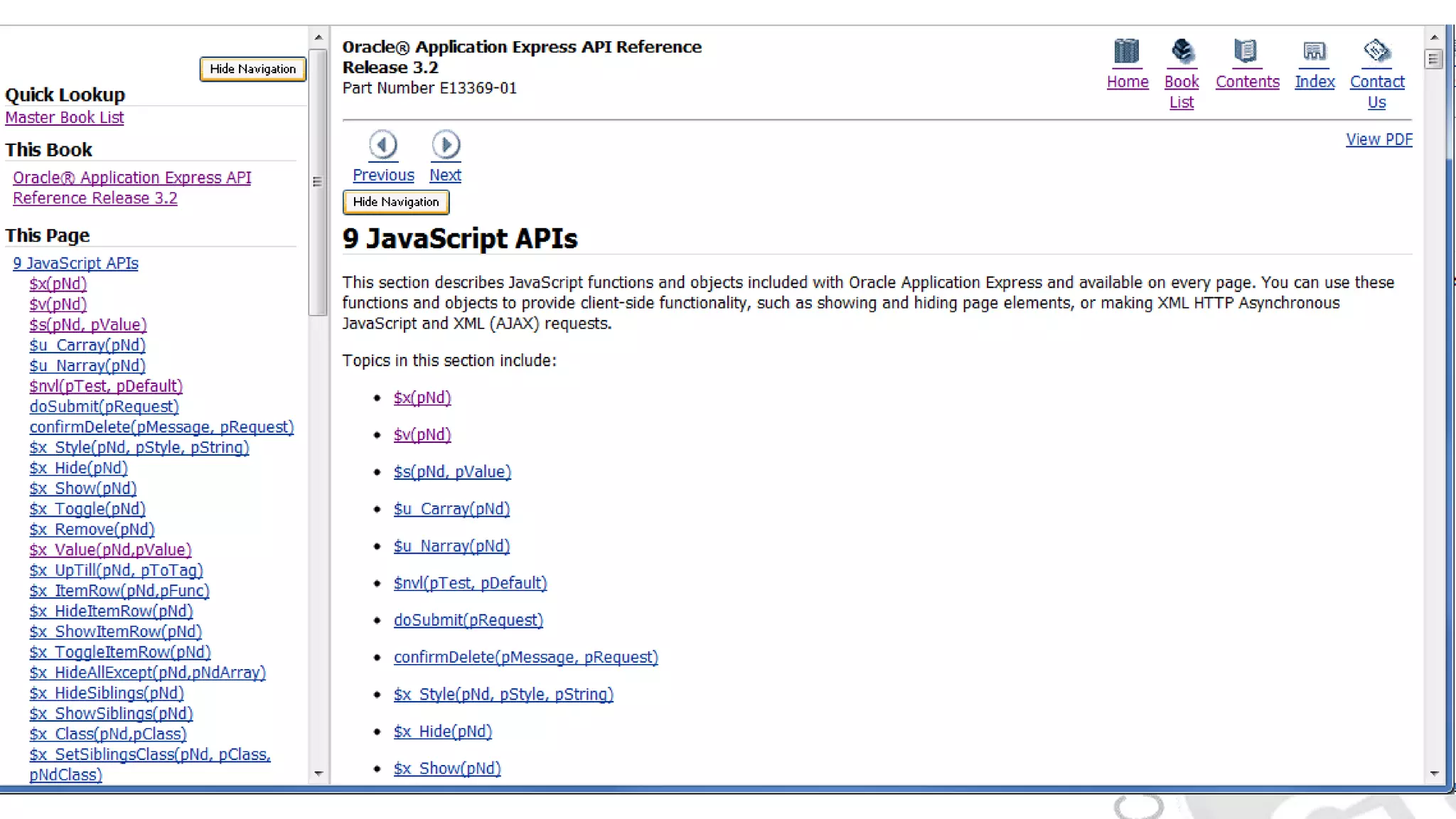The height and width of the screenshot is (819, 1456).
Task: Go to Next page arrow icon
Action: (x=446, y=145)
